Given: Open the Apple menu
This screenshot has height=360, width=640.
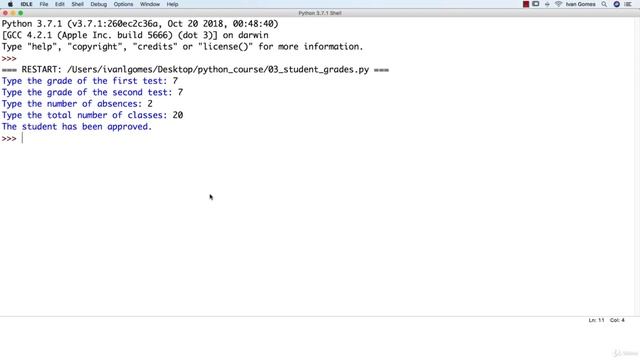Looking at the screenshot, I should coord(10,4).
